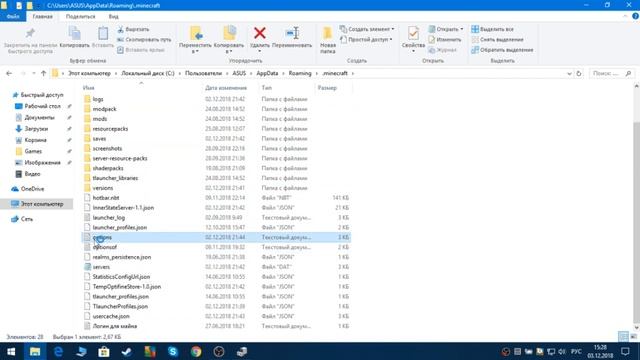Click AppData in the address breadcrumb
Screen dimensions: 640x360
[x=267, y=73]
